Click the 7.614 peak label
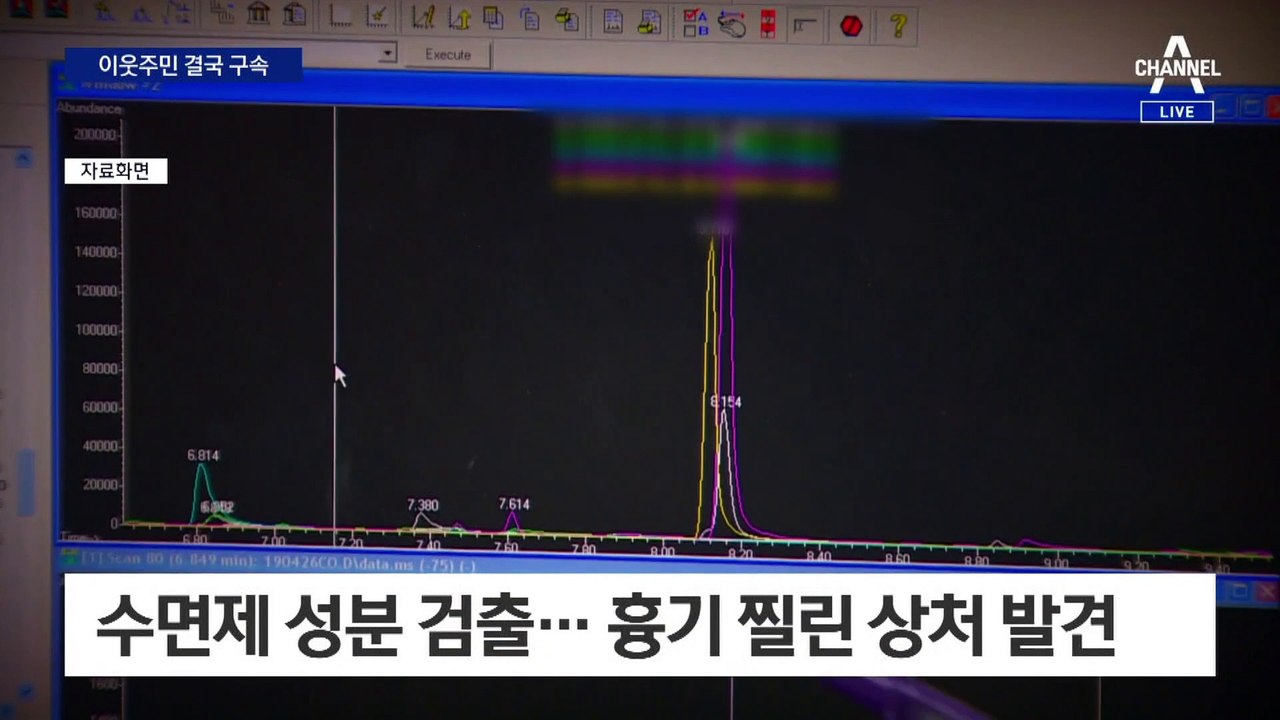The image size is (1280, 720). click(514, 504)
